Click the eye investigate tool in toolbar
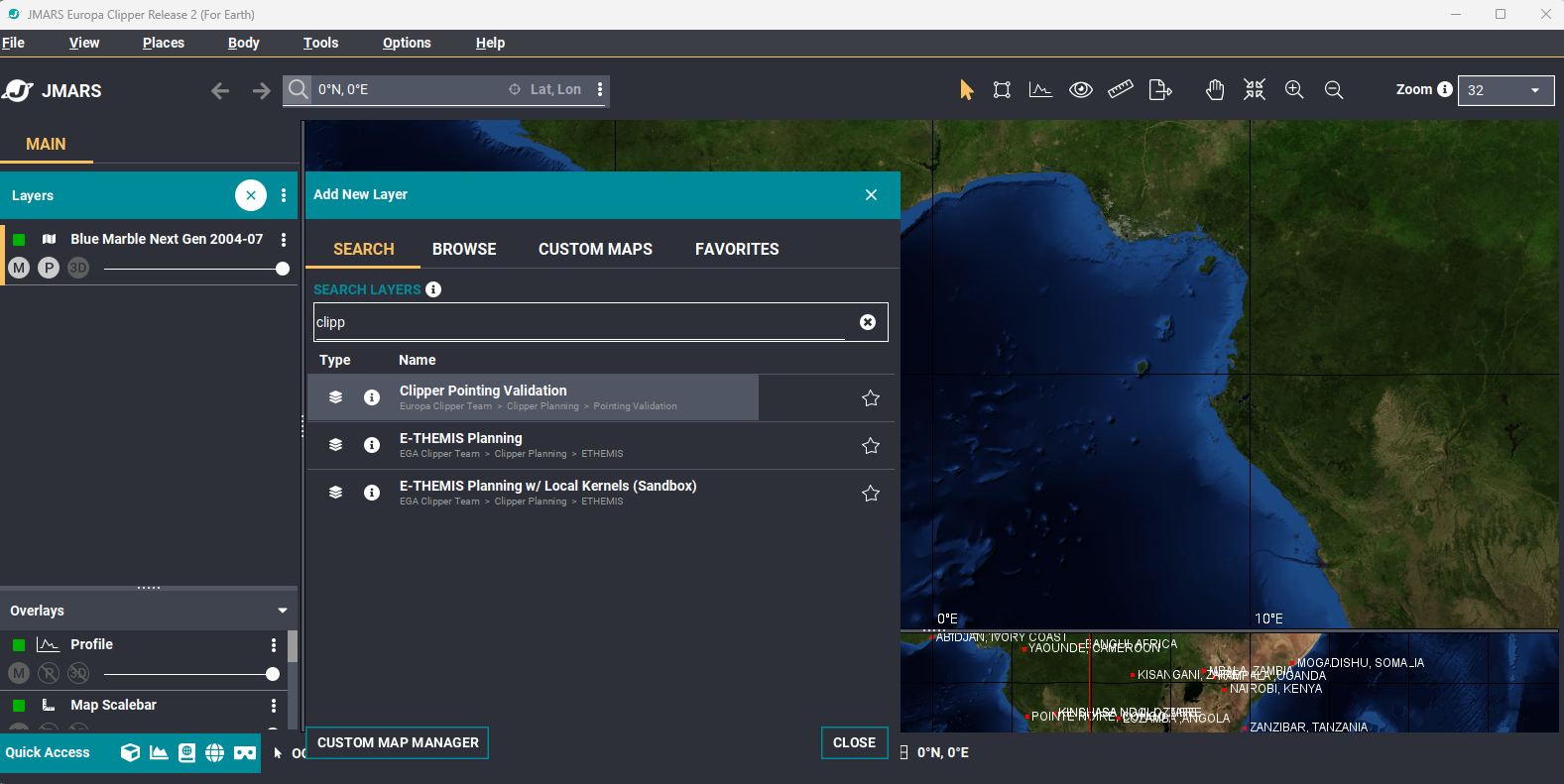This screenshot has width=1564, height=784. point(1081,90)
